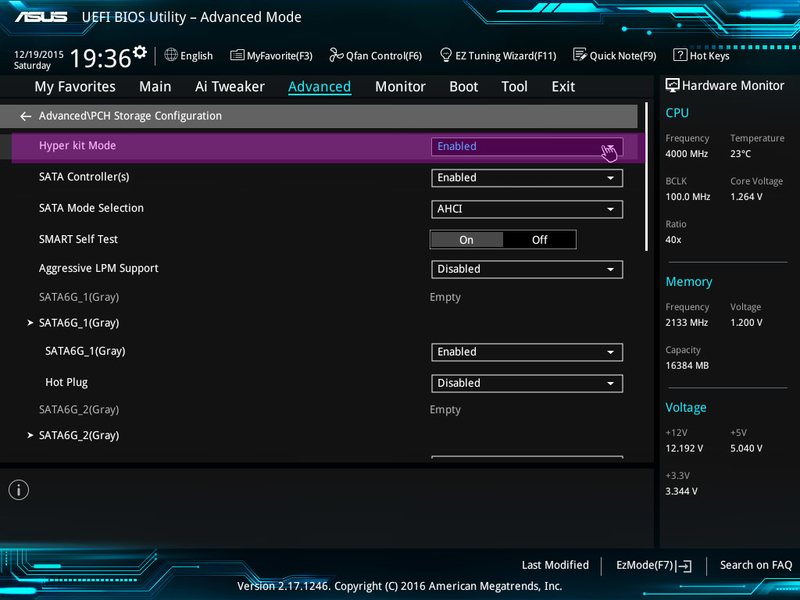
Task: Click the +12V value 12.192 V
Action: tap(684, 448)
